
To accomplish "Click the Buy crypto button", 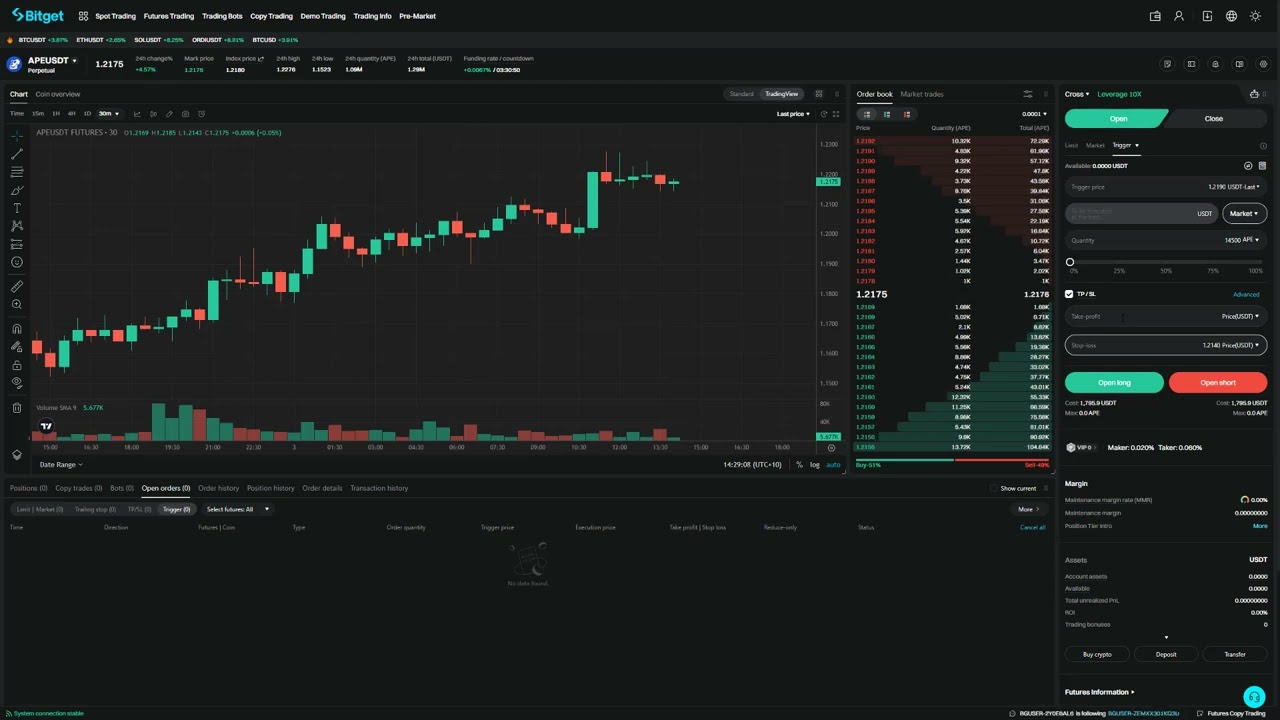I will pos(1097,654).
